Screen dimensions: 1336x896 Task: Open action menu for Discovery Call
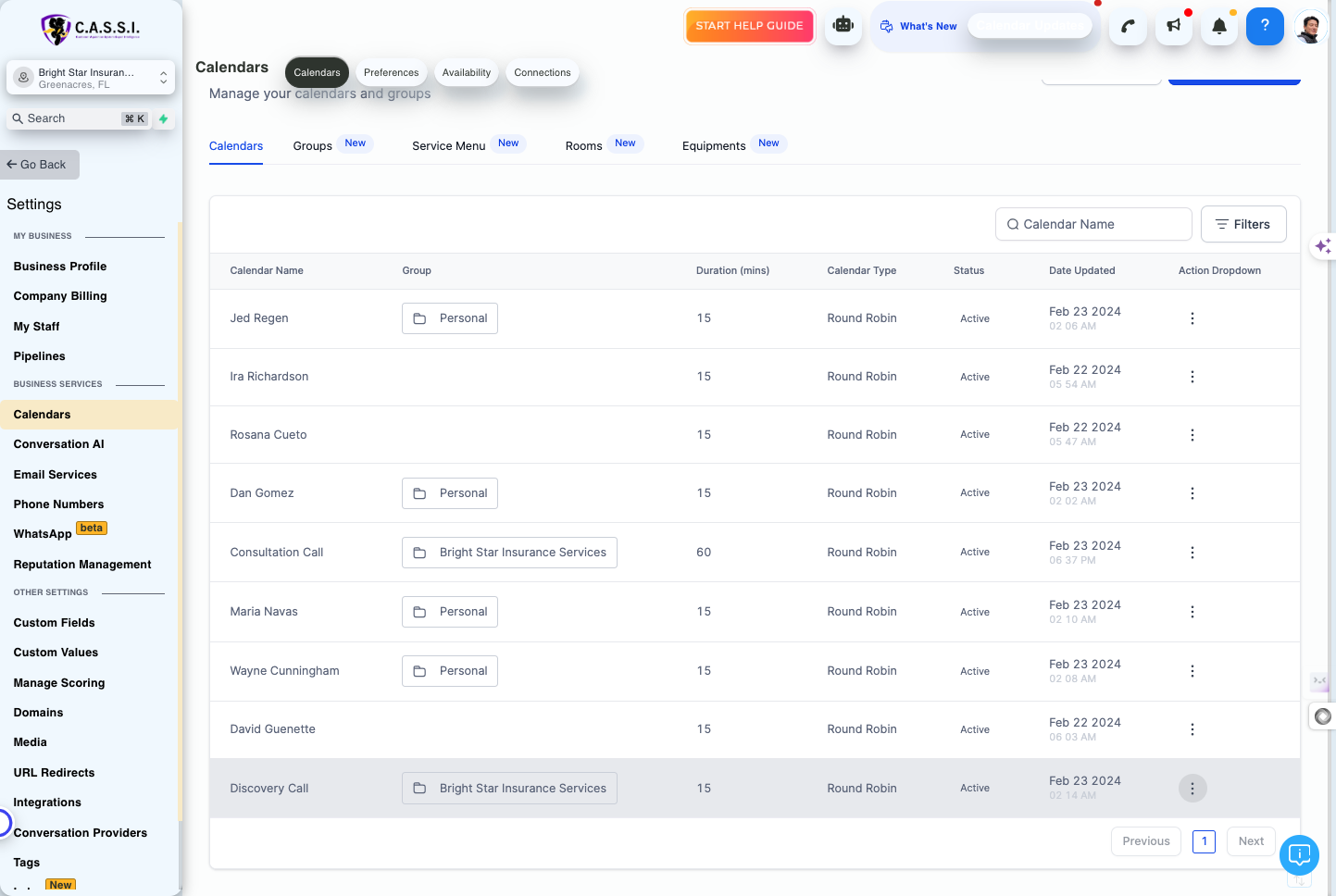(x=1192, y=789)
